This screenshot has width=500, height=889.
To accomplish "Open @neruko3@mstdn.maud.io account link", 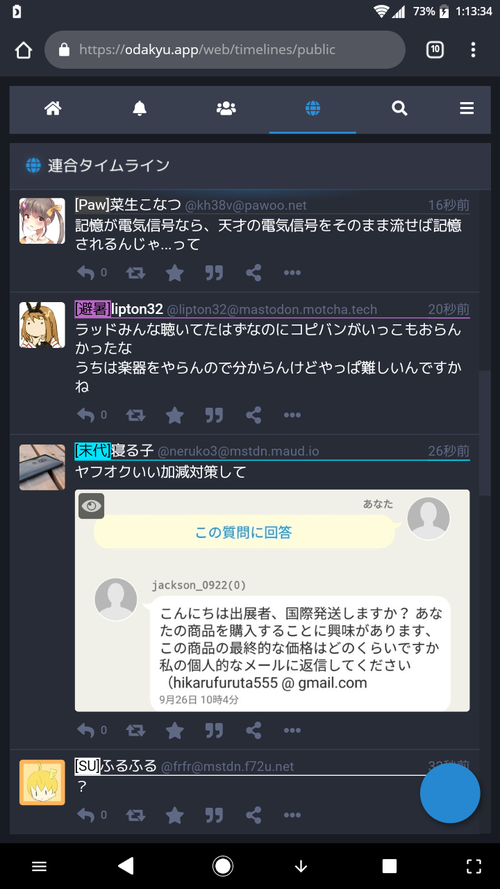I will point(238,452).
